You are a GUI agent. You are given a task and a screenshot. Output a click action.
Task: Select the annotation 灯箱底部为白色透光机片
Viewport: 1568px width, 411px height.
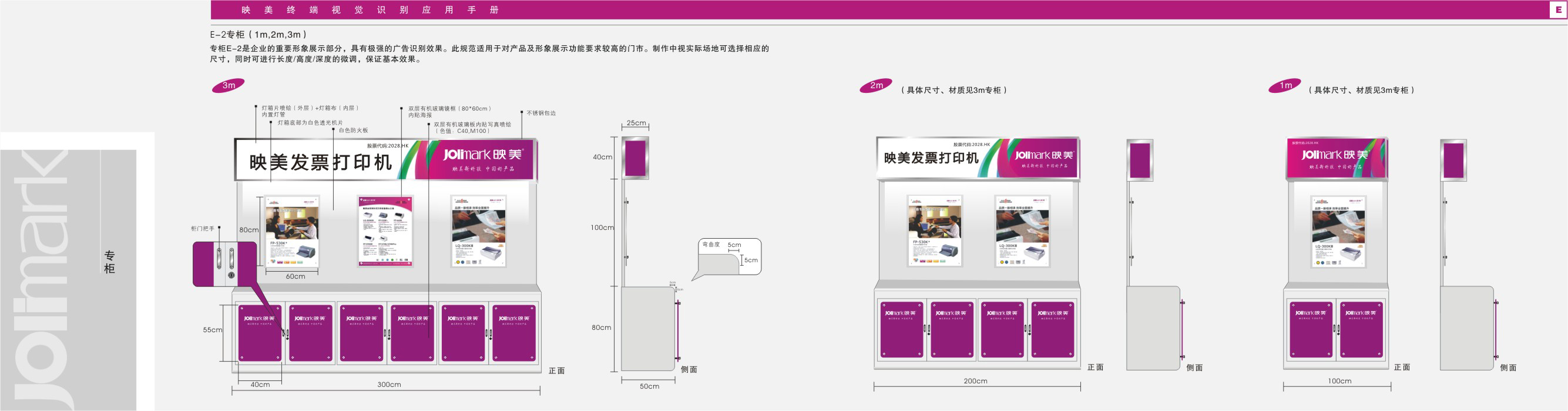(x=310, y=122)
